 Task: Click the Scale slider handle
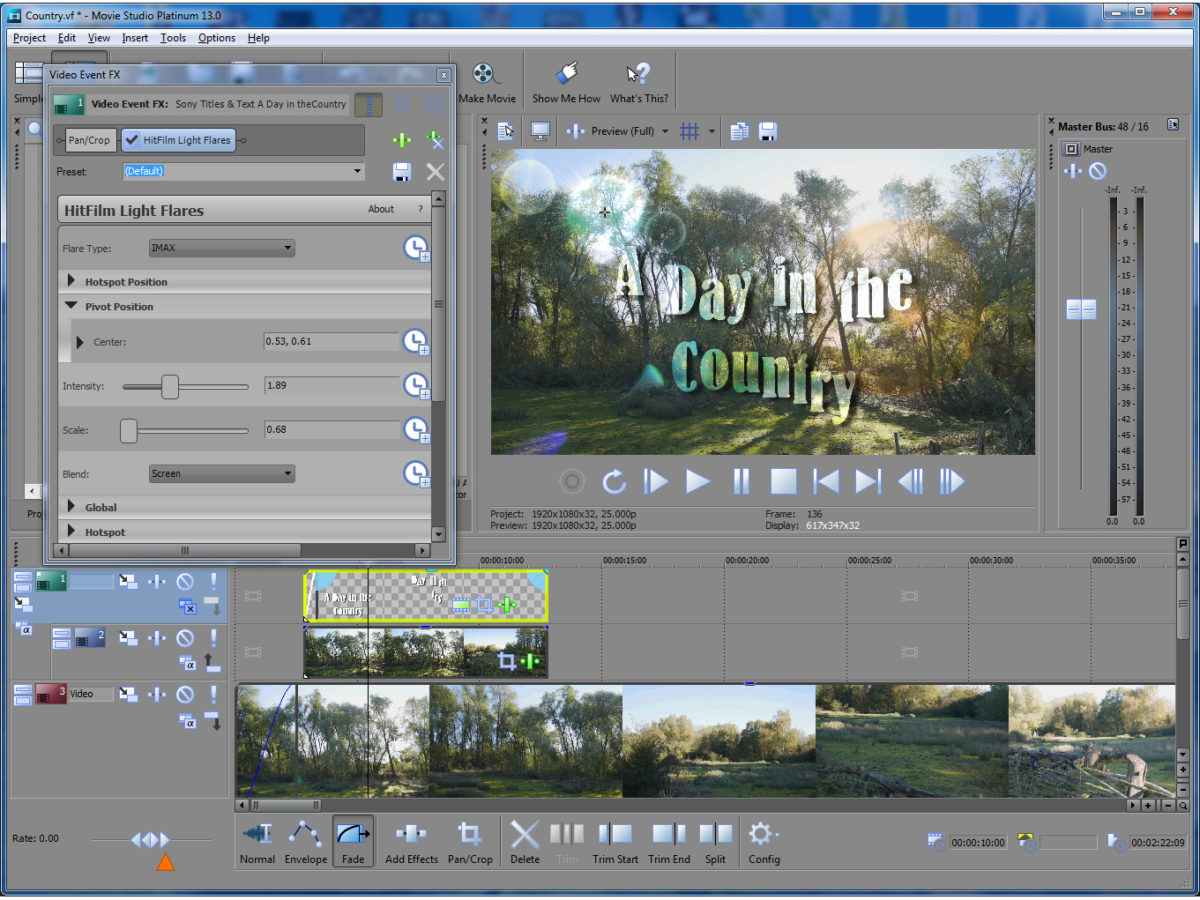pos(128,429)
